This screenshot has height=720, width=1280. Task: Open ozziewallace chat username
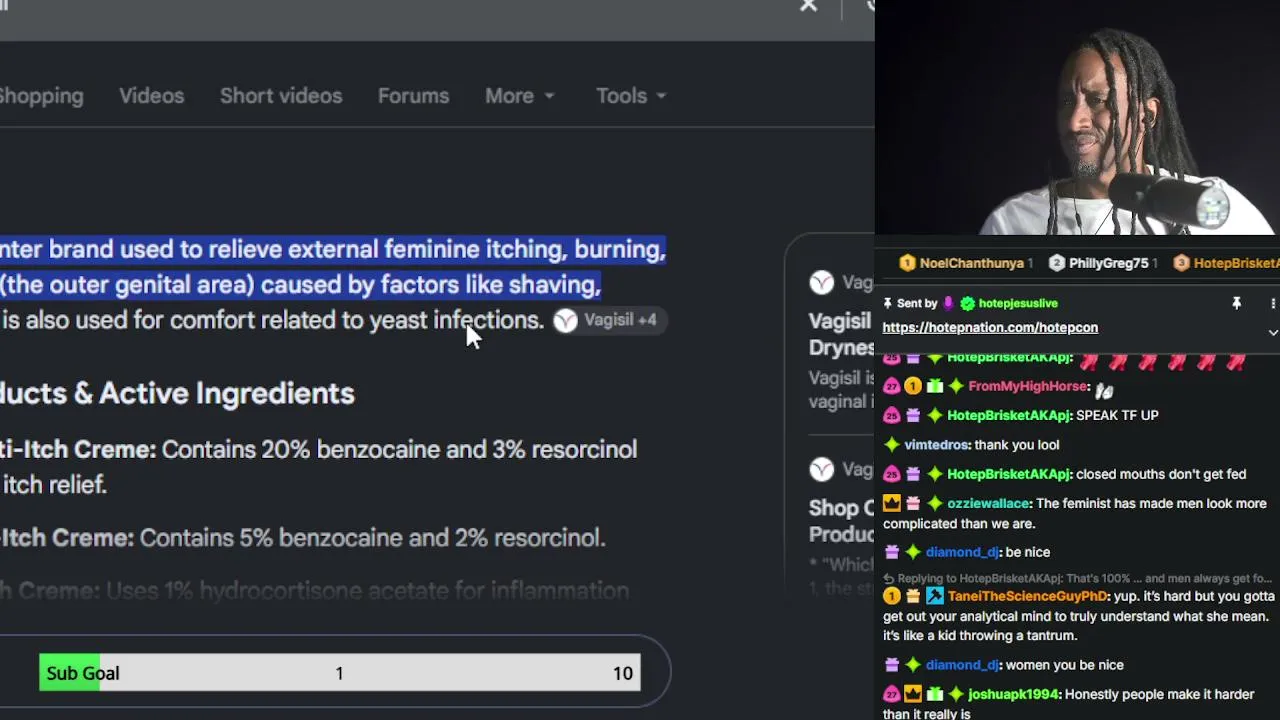[990, 504]
